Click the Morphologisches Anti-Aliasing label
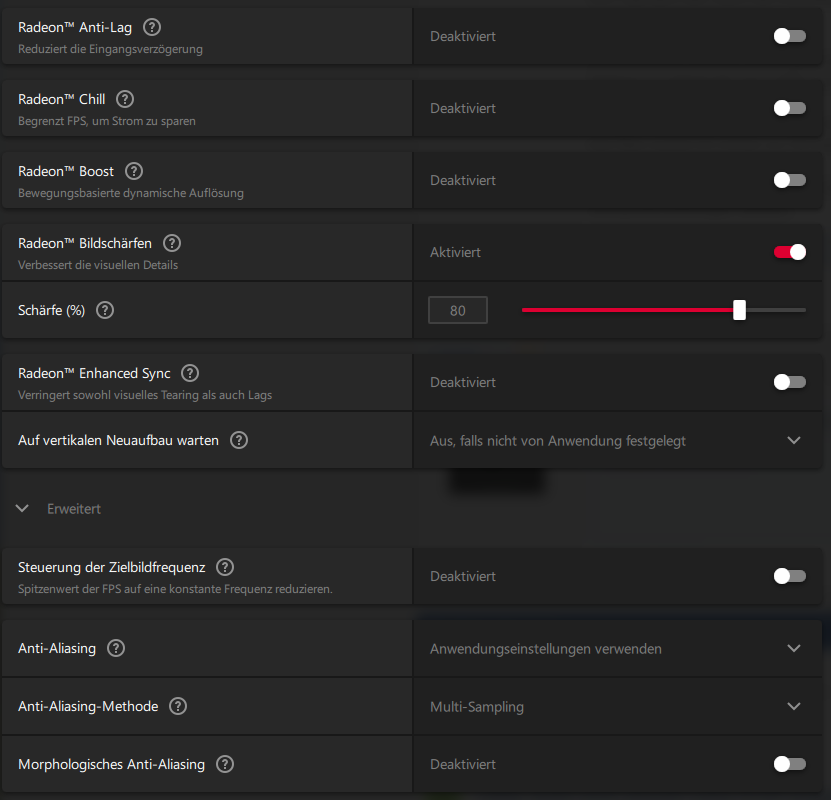831x800 pixels. (111, 764)
